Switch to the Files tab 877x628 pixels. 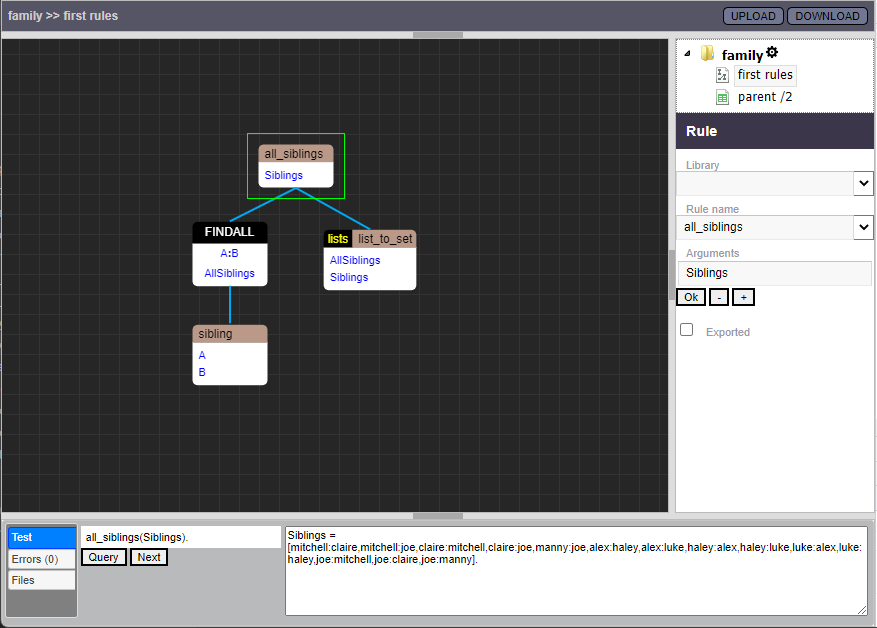(41, 580)
